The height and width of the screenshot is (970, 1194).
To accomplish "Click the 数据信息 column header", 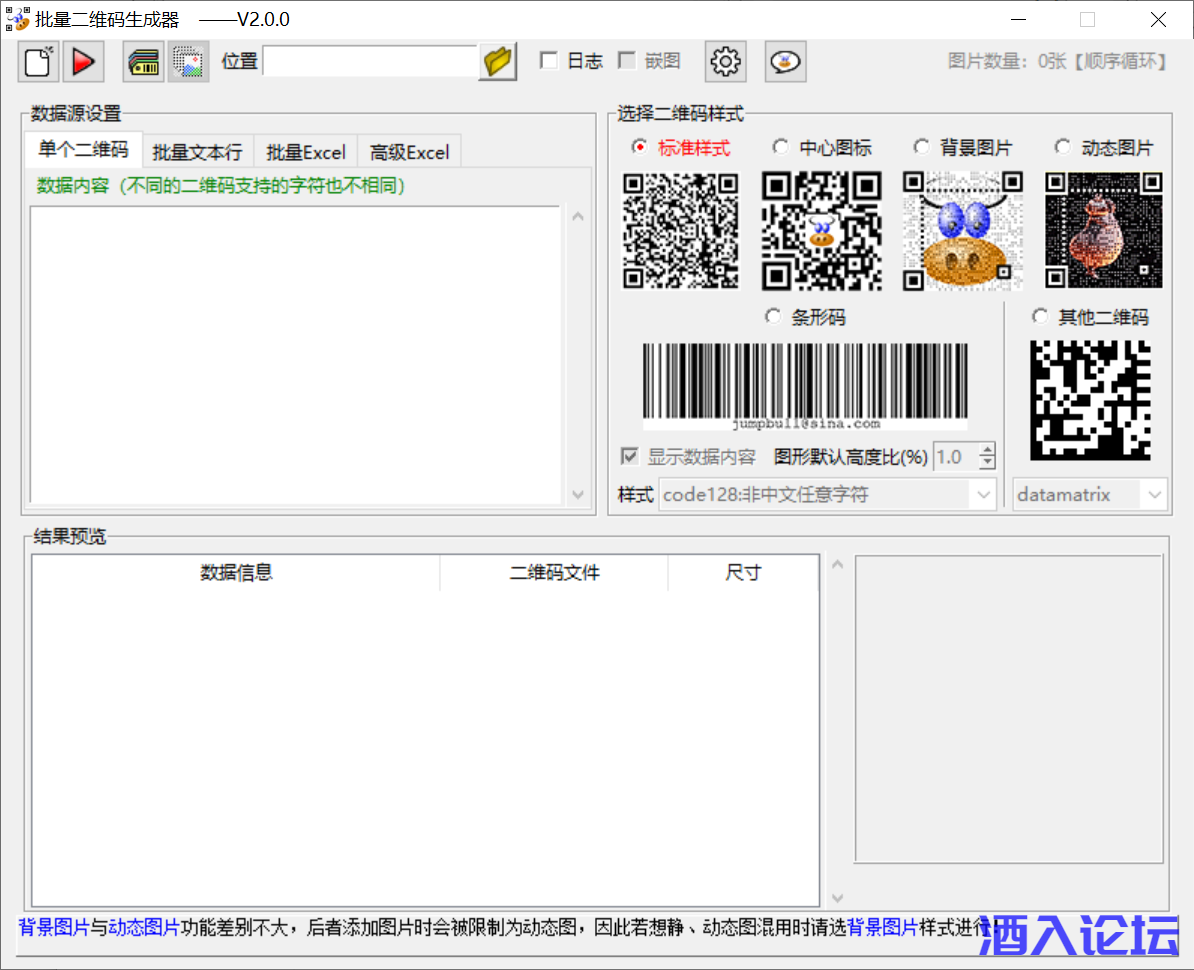I will tap(236, 573).
